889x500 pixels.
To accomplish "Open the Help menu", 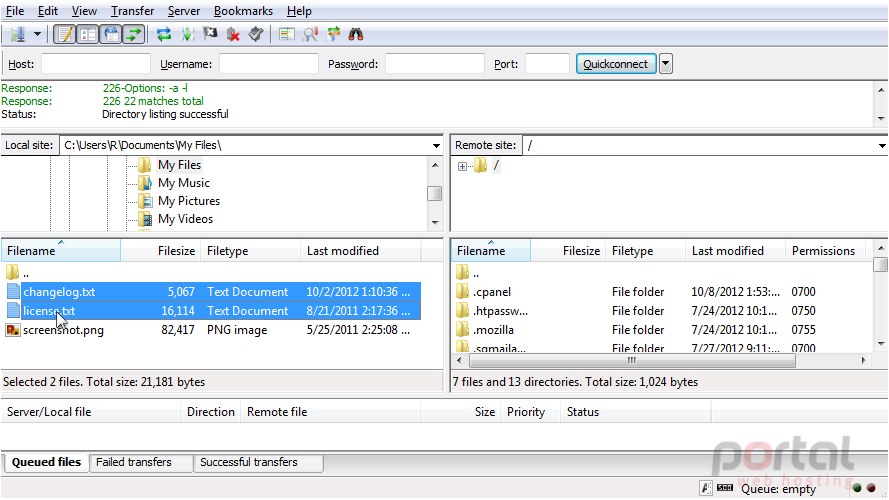I will (x=299, y=11).
